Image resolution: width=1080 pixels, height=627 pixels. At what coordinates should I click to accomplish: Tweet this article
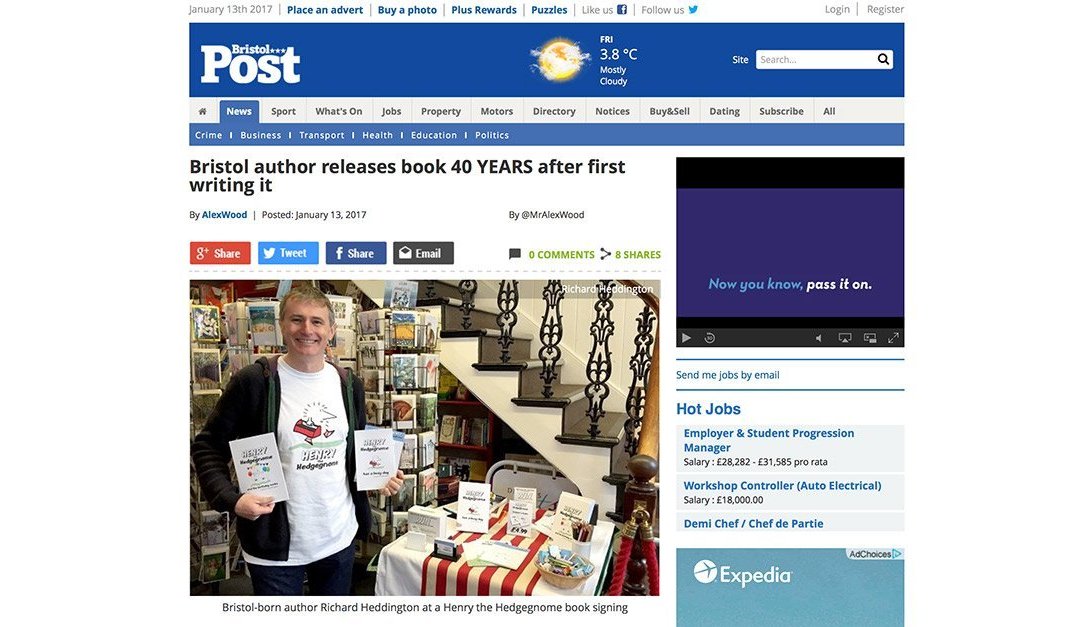coord(288,253)
